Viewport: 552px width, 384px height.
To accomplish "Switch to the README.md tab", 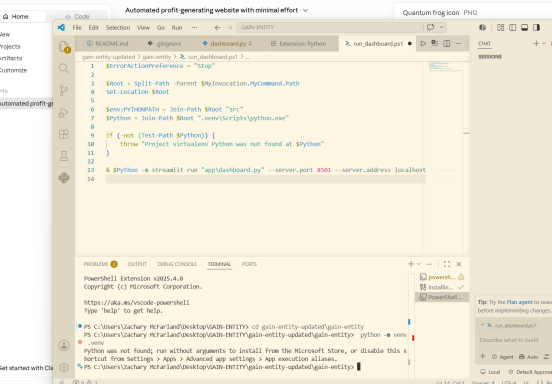I will pos(108,44).
